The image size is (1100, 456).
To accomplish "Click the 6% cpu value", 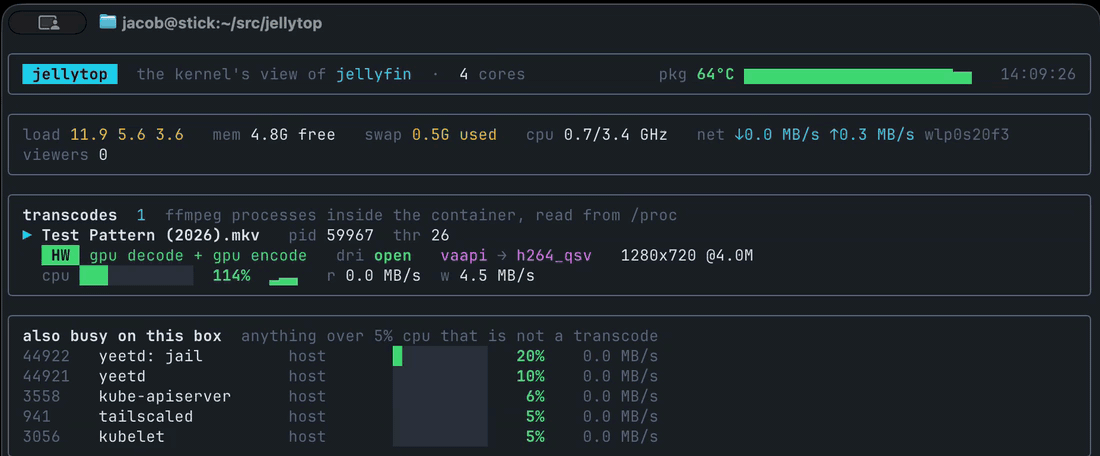I will 535,396.
